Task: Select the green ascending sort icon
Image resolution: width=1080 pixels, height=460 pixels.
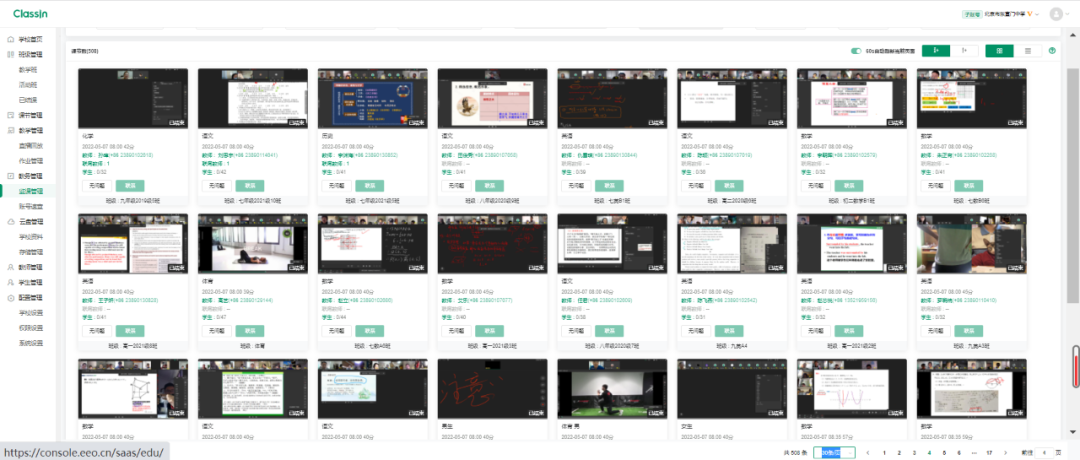Action: pyautogui.click(x=934, y=51)
